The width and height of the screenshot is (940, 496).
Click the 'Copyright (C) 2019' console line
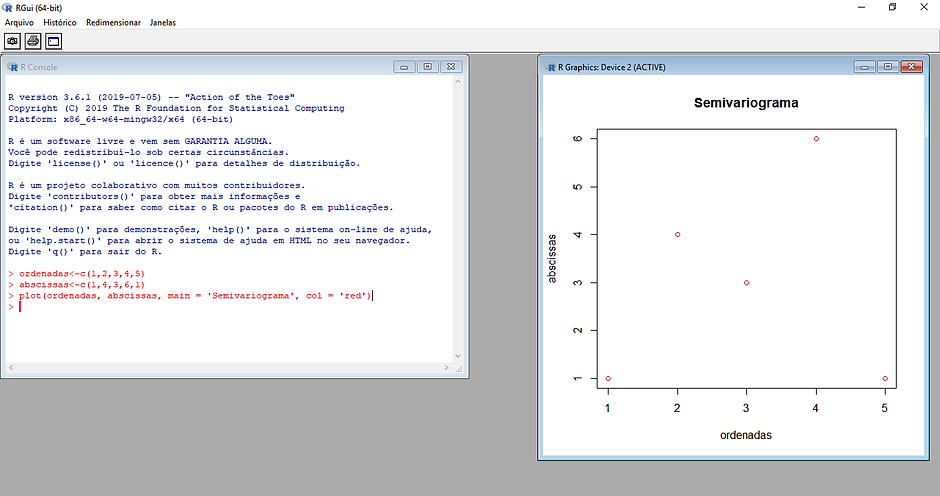(176, 108)
